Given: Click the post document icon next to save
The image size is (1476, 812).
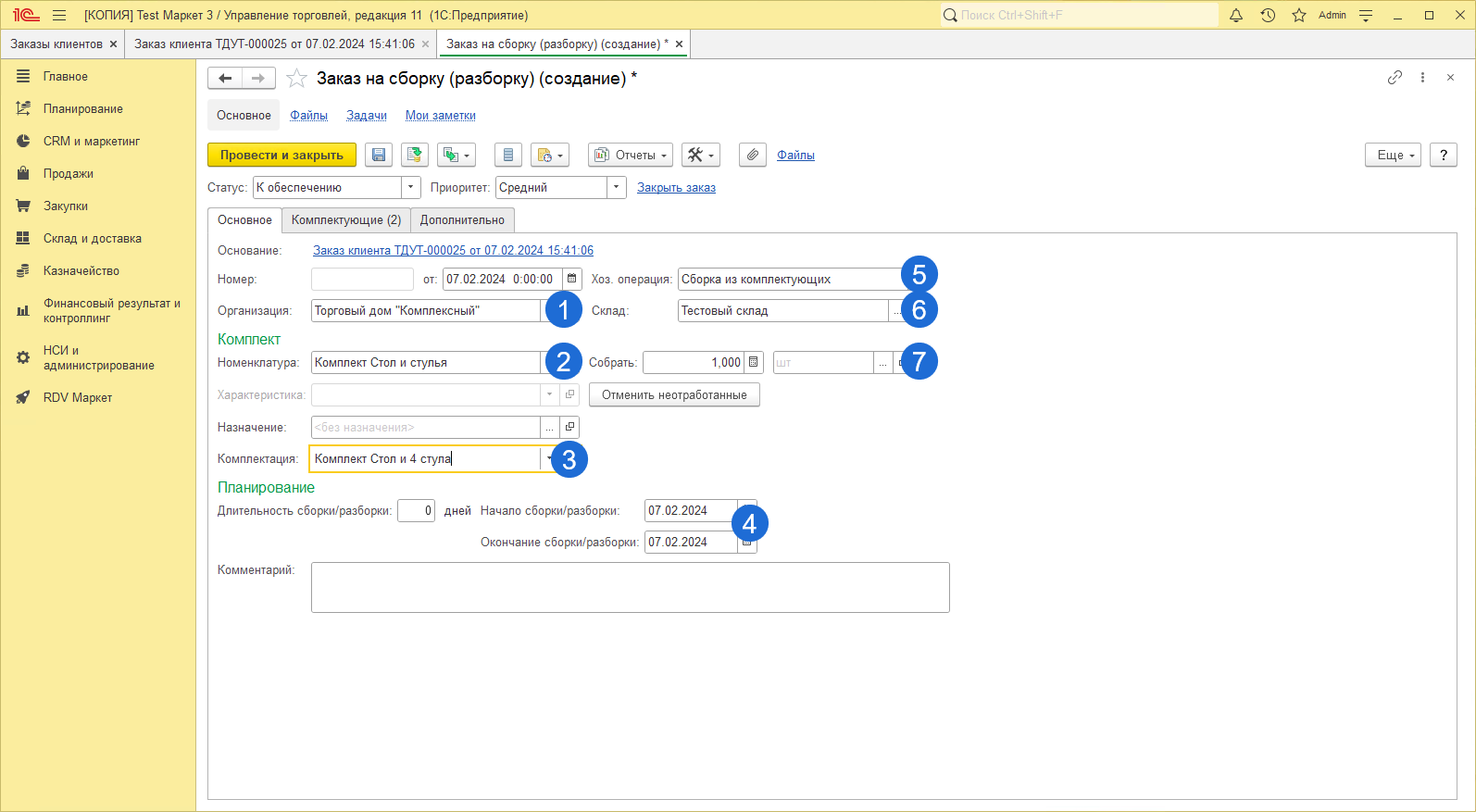Looking at the screenshot, I should coord(415,156).
